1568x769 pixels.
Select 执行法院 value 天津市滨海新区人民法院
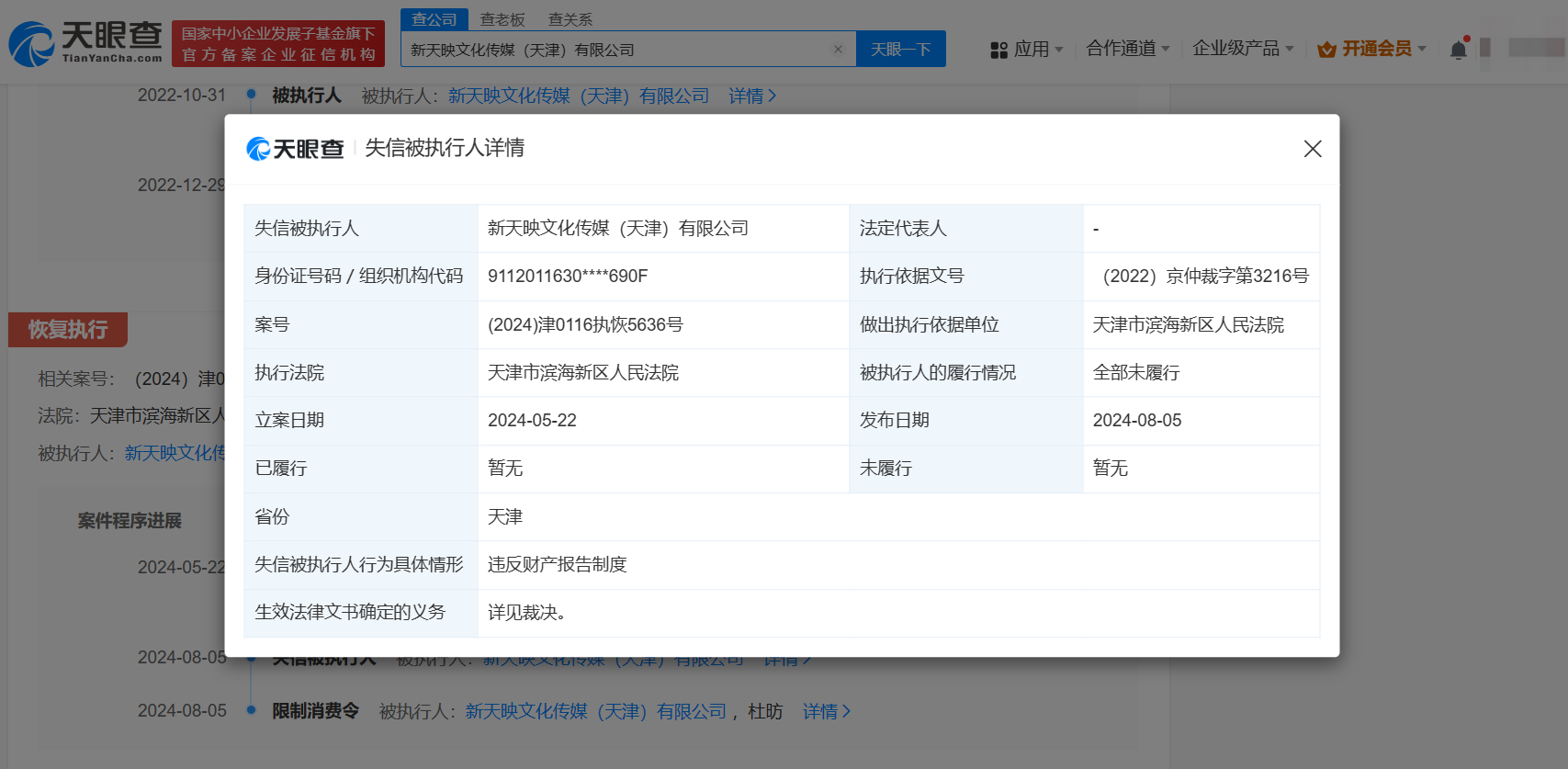(x=583, y=372)
